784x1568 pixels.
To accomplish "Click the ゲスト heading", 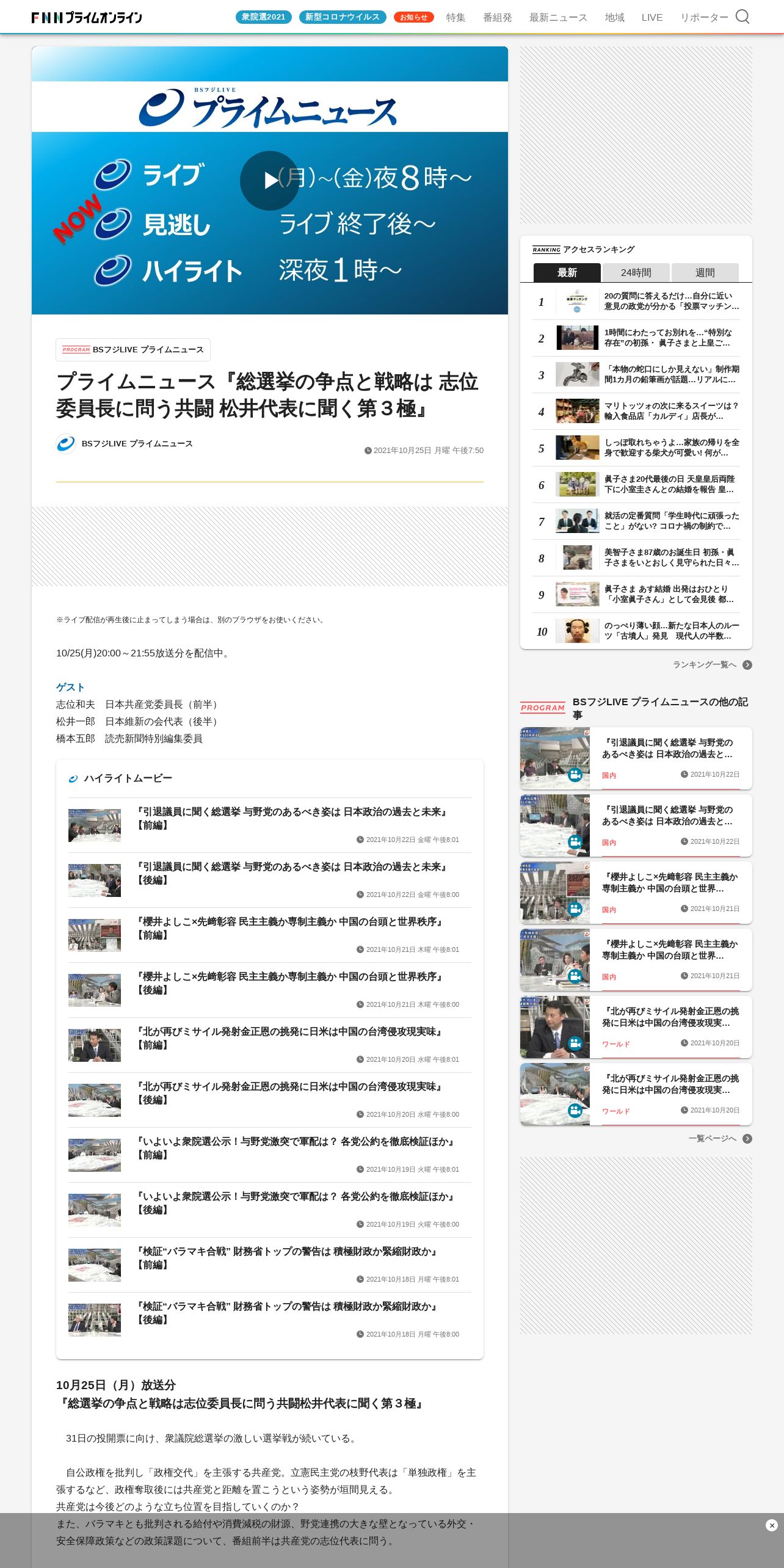I will click(x=70, y=688).
